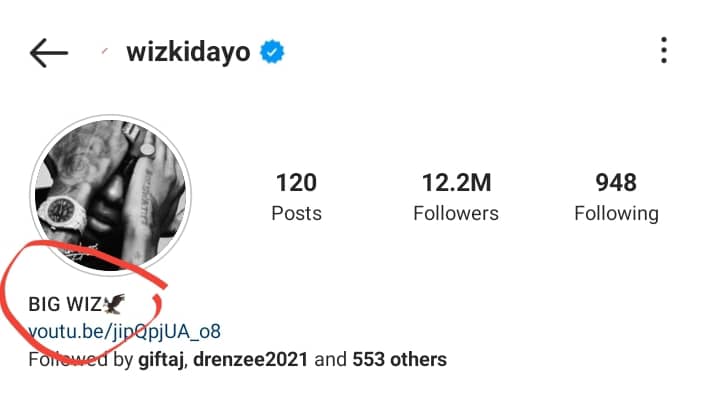
Task: Open follower drenzee2021's profile
Action: 250,359
